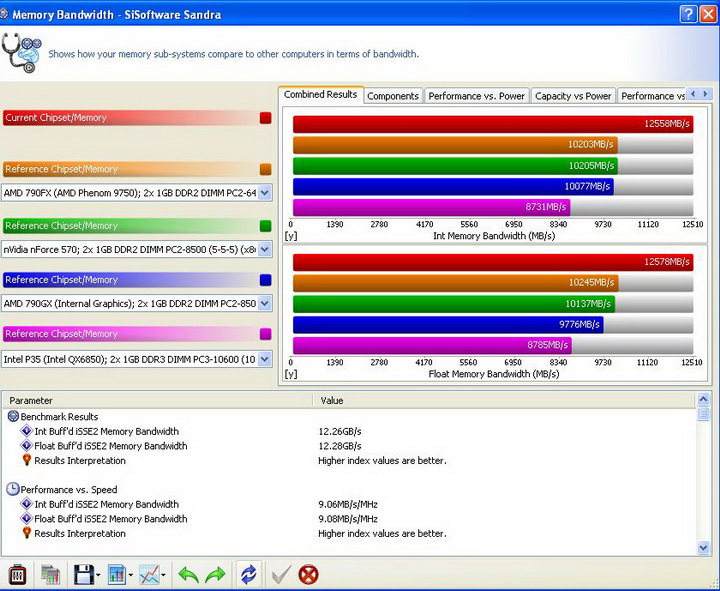Click the orange 10203MB/s bar

tap(455, 145)
